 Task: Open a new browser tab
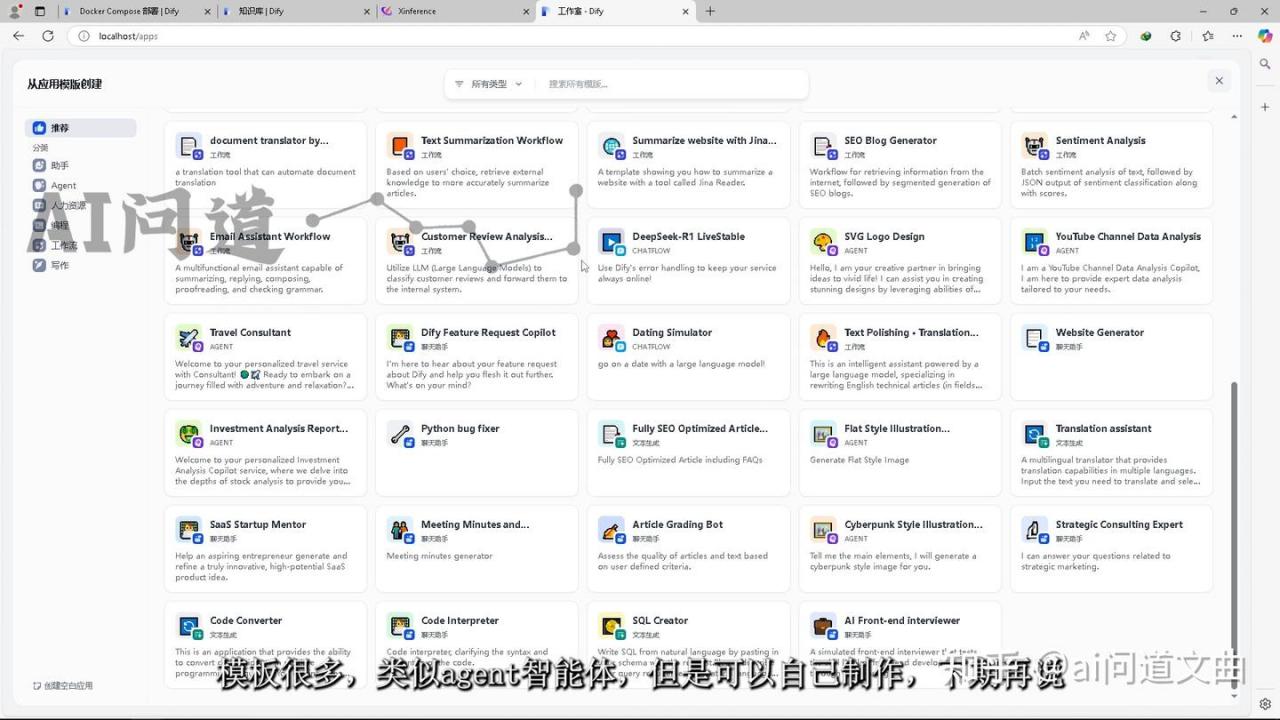710,11
